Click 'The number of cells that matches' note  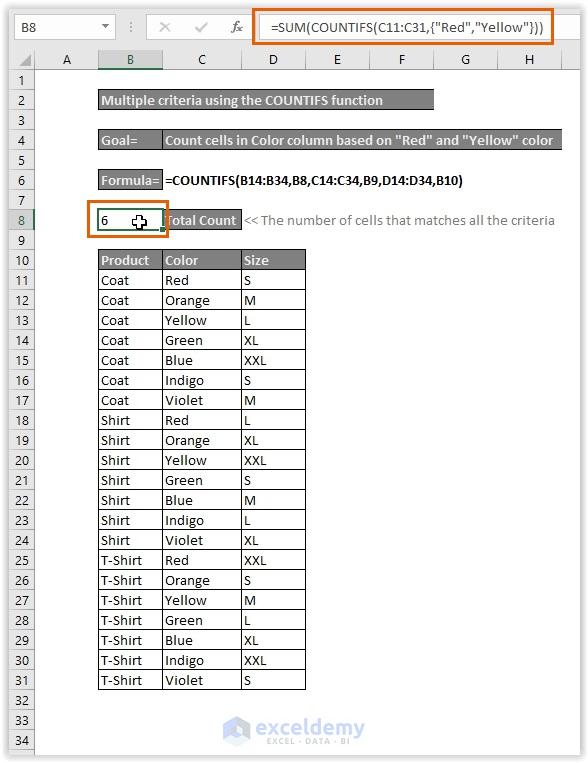[x=399, y=220]
